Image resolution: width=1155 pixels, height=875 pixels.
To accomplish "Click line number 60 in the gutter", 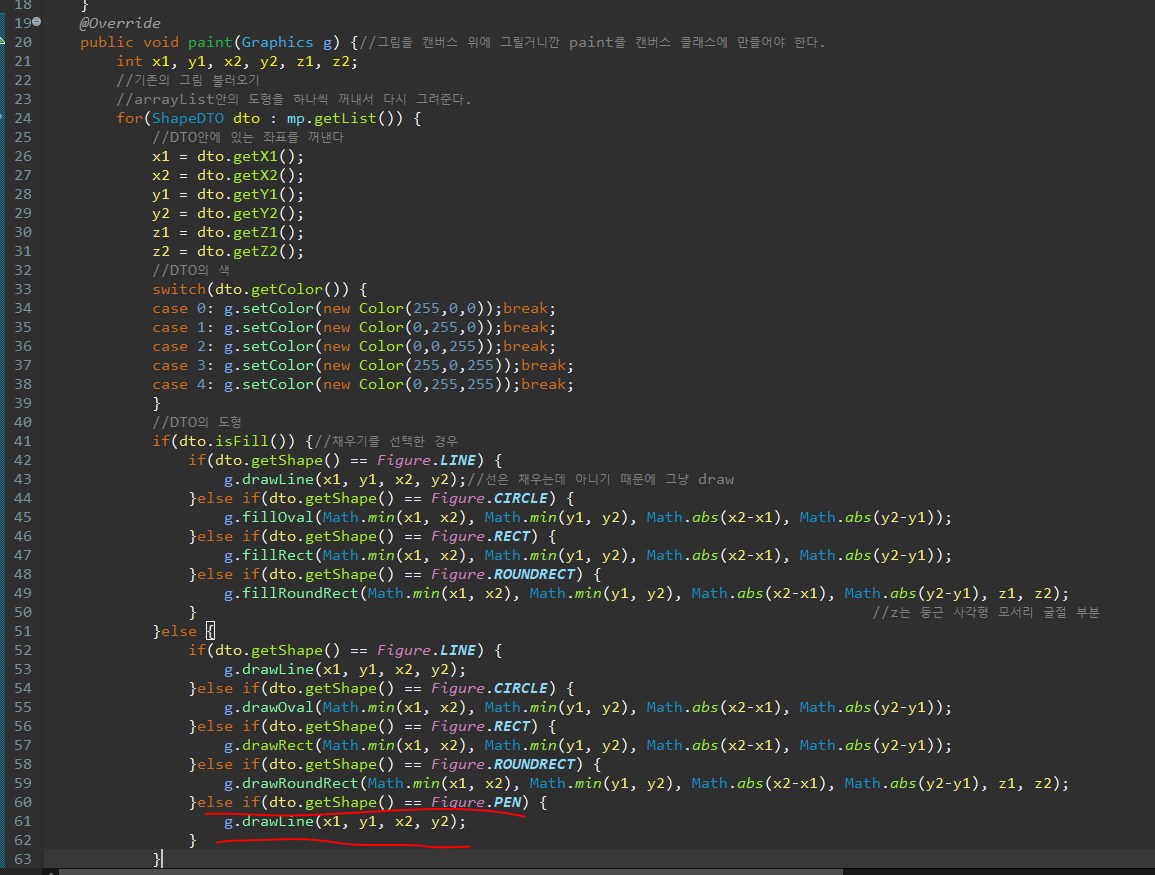I will click(23, 803).
